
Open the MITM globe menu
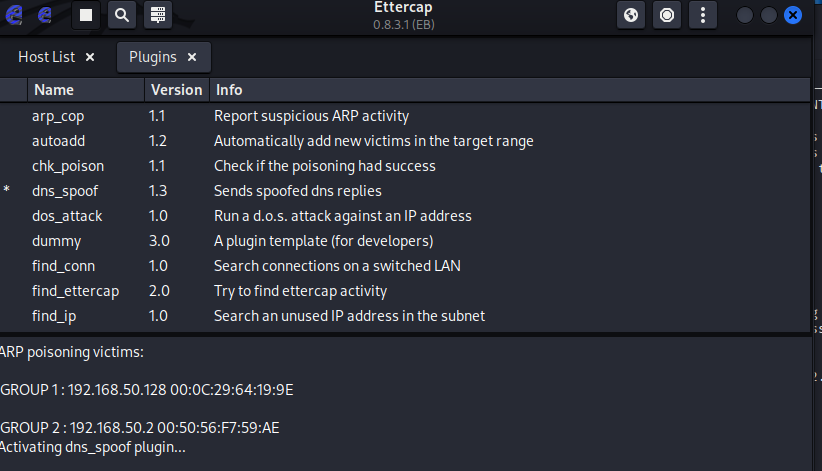pyautogui.click(x=630, y=15)
